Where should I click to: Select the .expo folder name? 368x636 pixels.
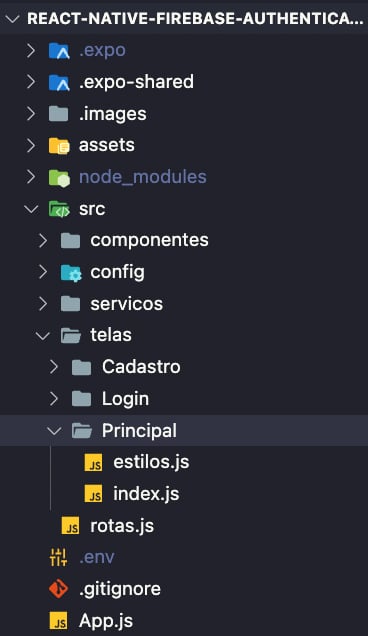pos(102,50)
